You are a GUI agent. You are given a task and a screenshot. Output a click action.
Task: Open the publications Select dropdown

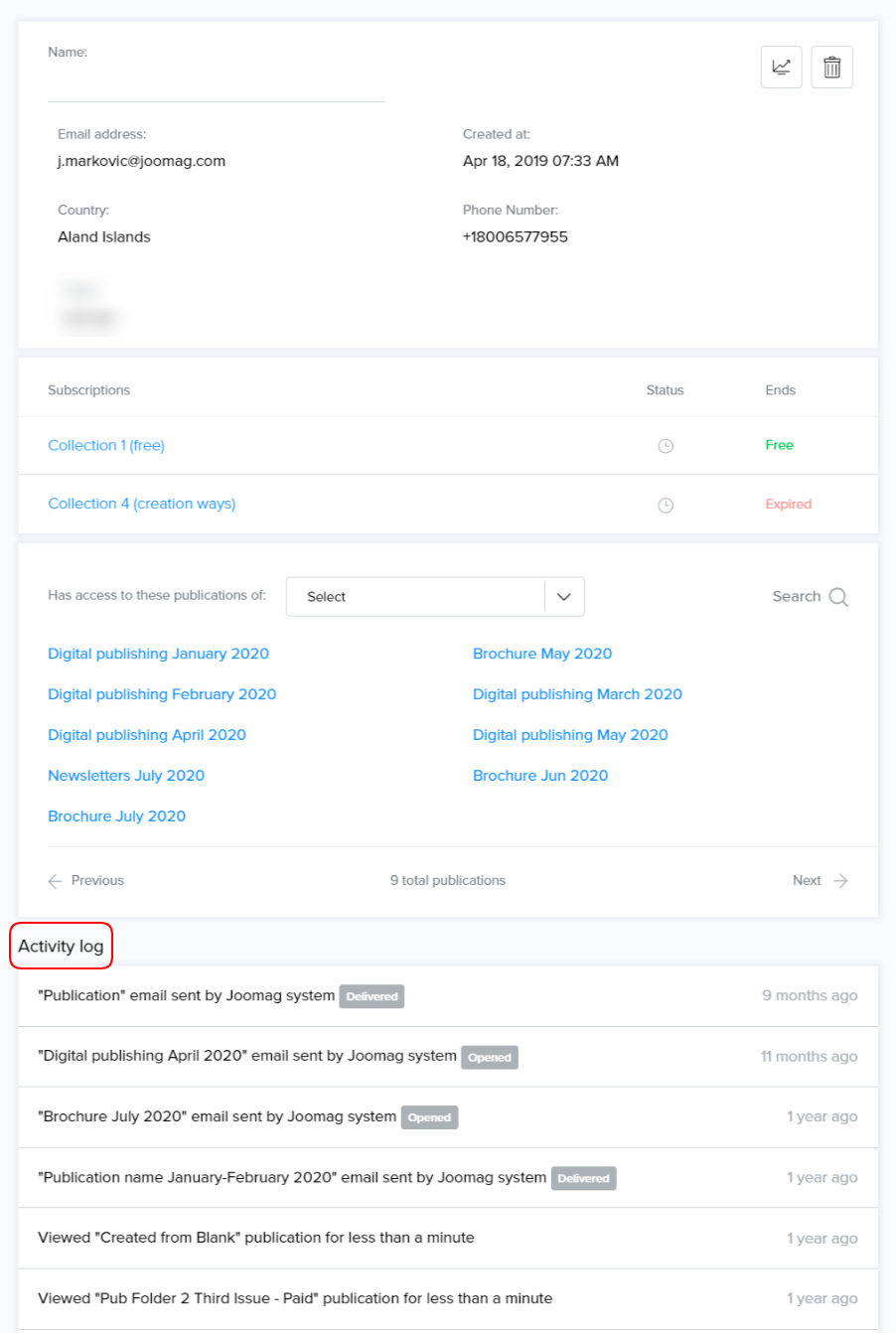point(415,597)
